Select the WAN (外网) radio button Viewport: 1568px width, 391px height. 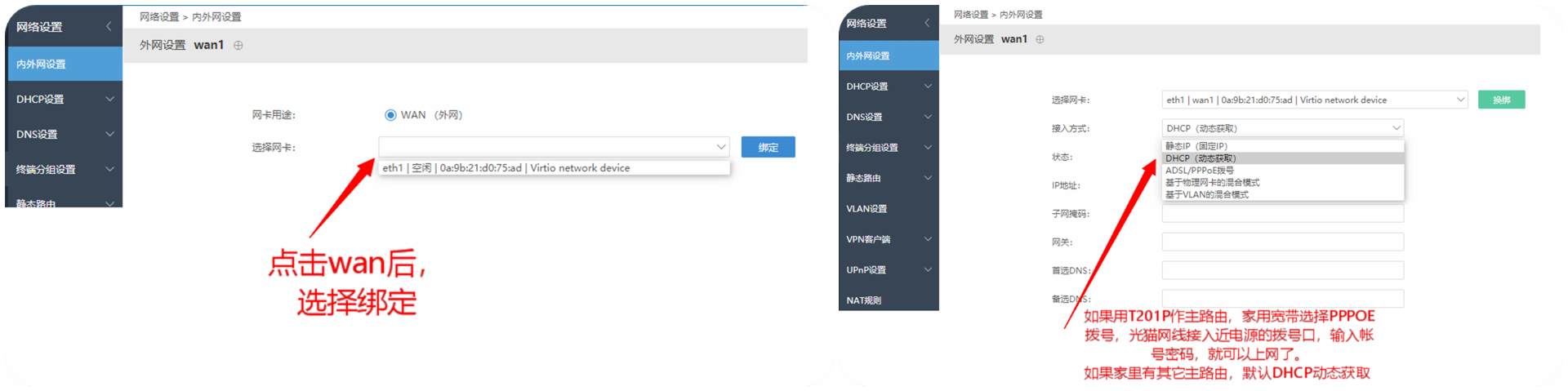[x=390, y=115]
